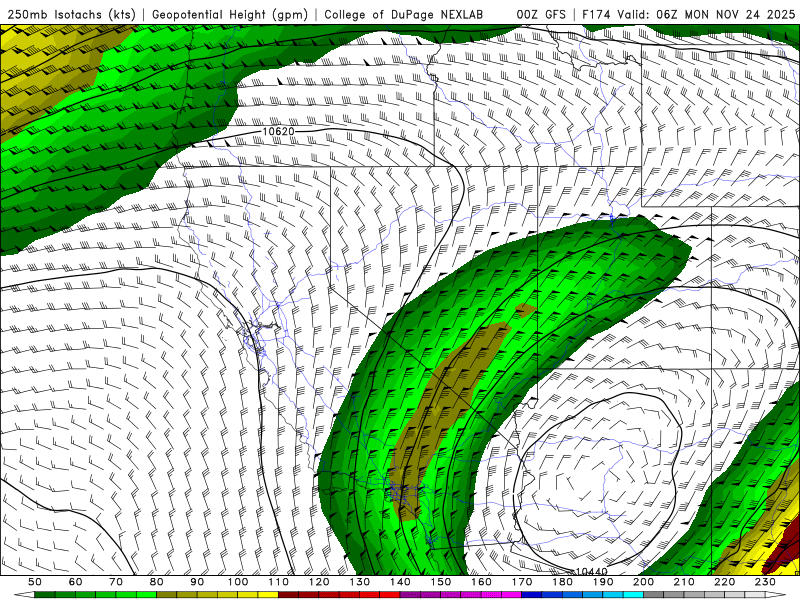Click the 100 value on the color scale
The image size is (800, 600).
(238, 582)
